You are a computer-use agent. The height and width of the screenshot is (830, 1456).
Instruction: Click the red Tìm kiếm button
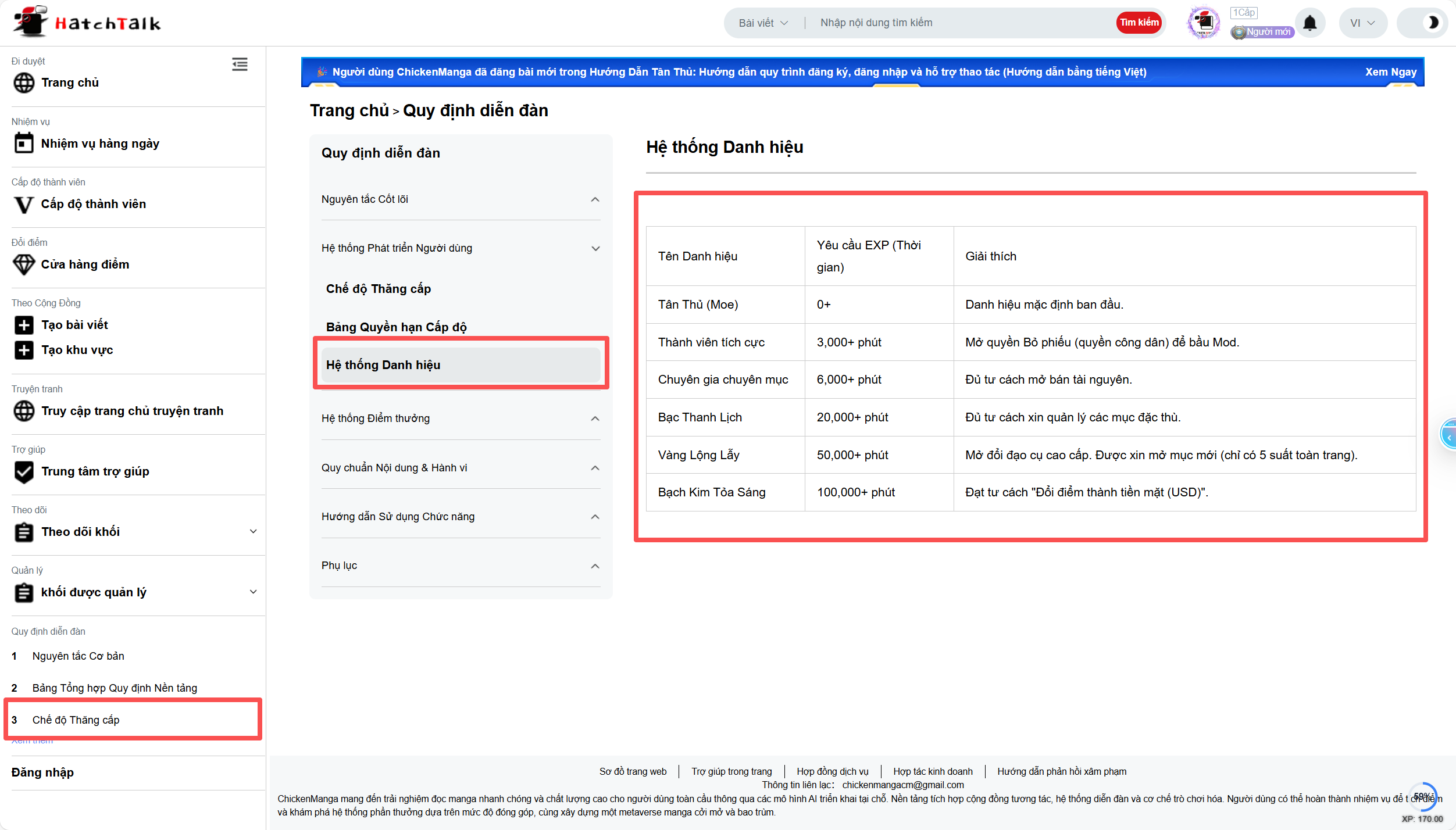[x=1139, y=23]
